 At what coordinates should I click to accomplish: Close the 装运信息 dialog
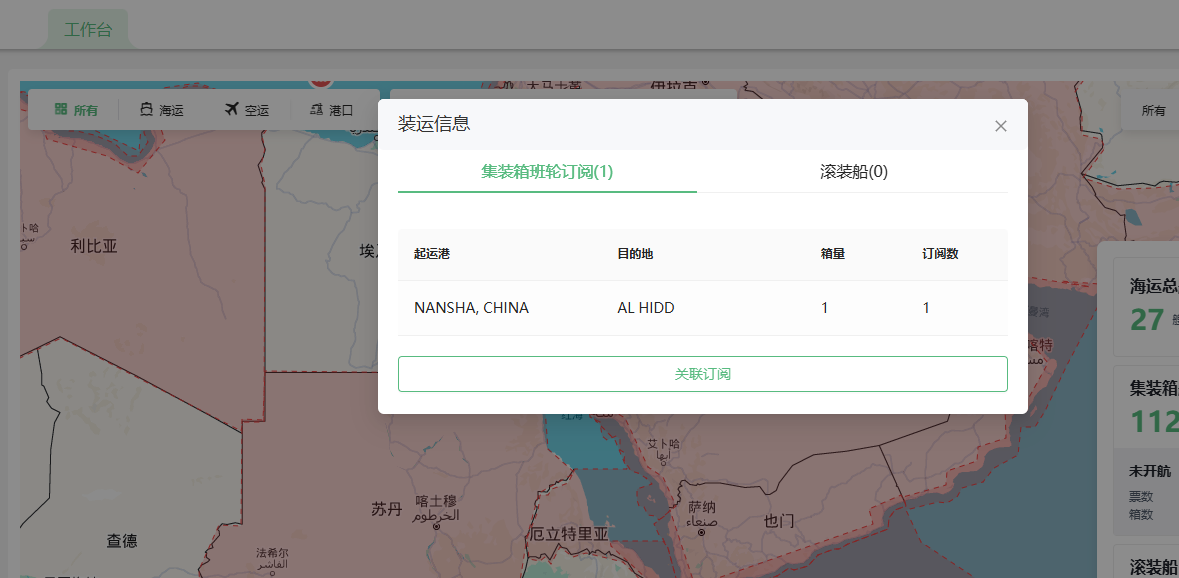(x=1000, y=126)
